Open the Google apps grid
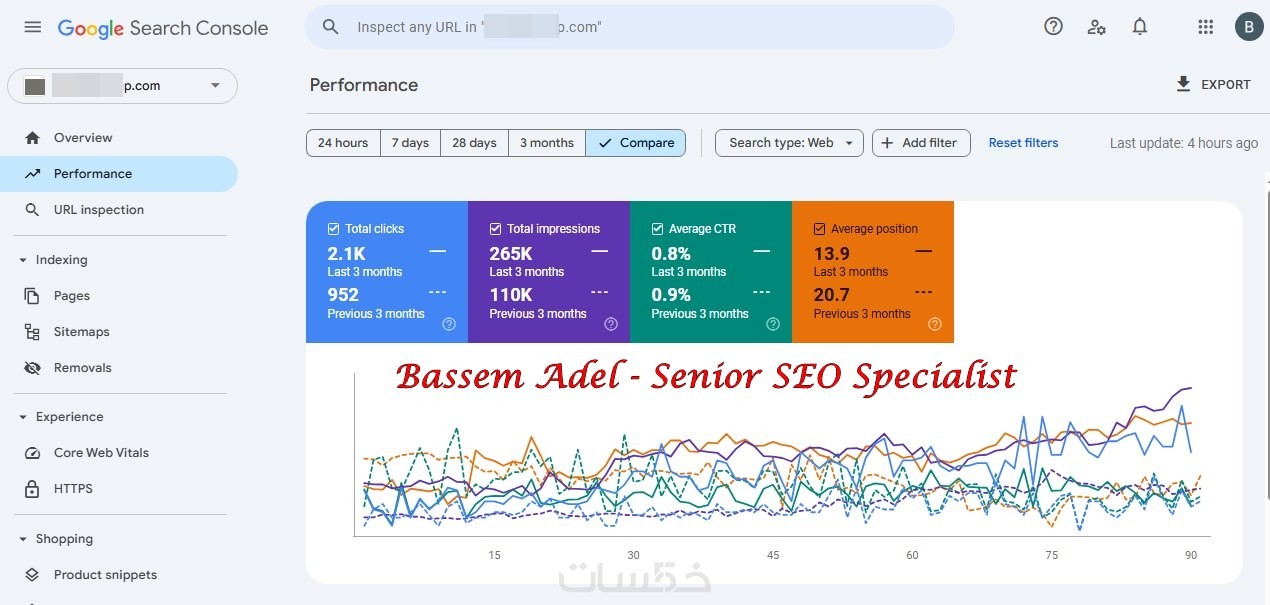The width and height of the screenshot is (1270, 605). (1206, 27)
